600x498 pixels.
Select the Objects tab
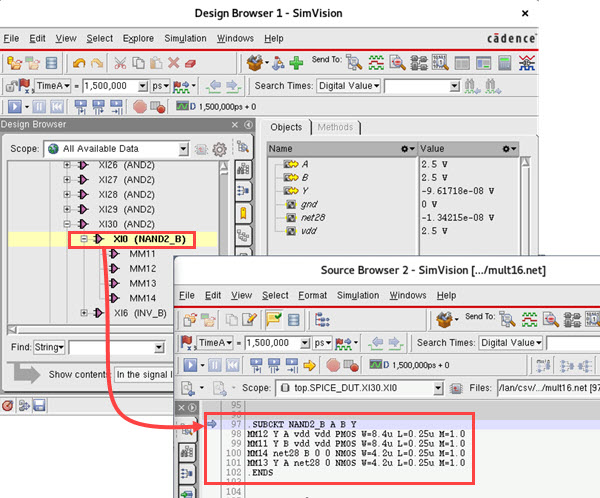click(x=286, y=127)
